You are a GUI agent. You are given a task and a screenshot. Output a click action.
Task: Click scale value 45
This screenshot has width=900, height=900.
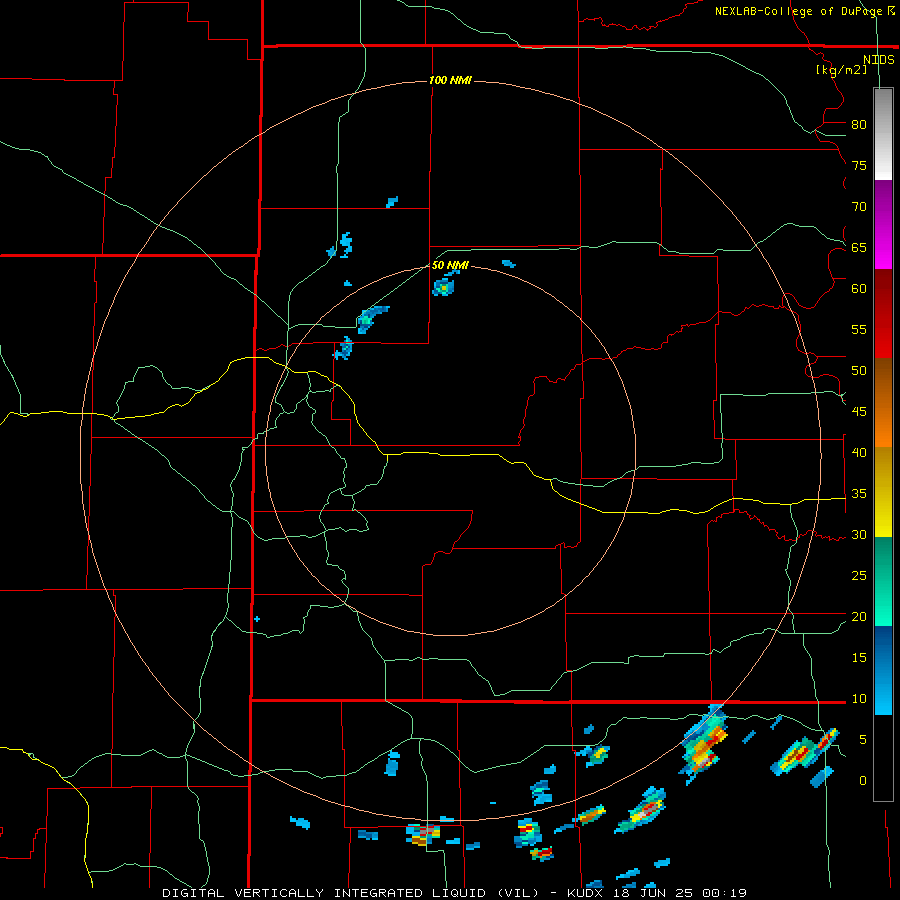coord(859,412)
